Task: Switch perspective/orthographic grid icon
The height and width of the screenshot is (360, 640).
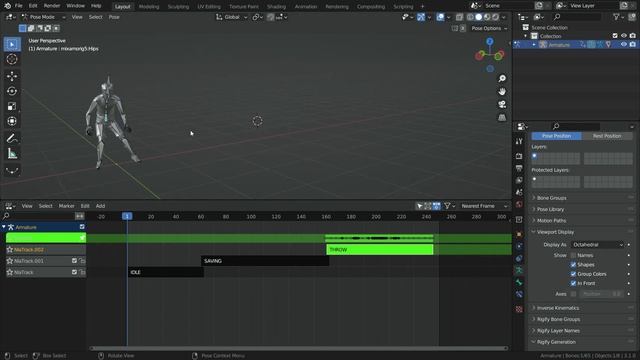Action: [502, 118]
